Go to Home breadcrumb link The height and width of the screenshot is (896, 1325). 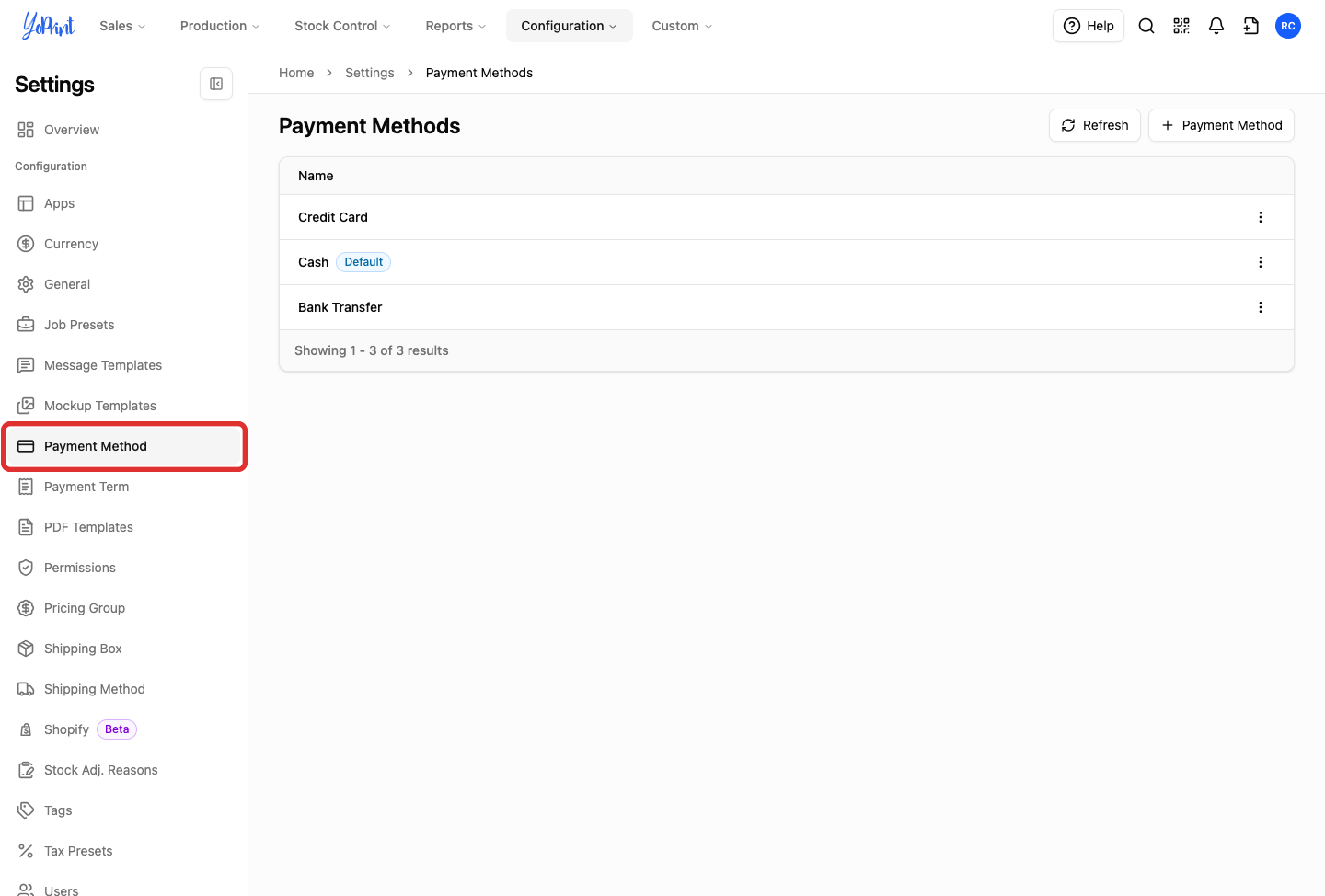point(296,73)
